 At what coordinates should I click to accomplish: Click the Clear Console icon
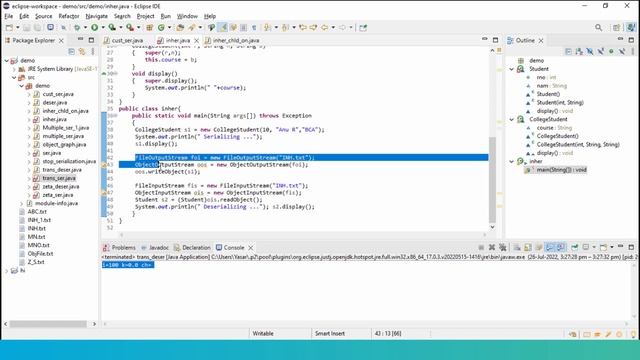[x=517, y=247]
